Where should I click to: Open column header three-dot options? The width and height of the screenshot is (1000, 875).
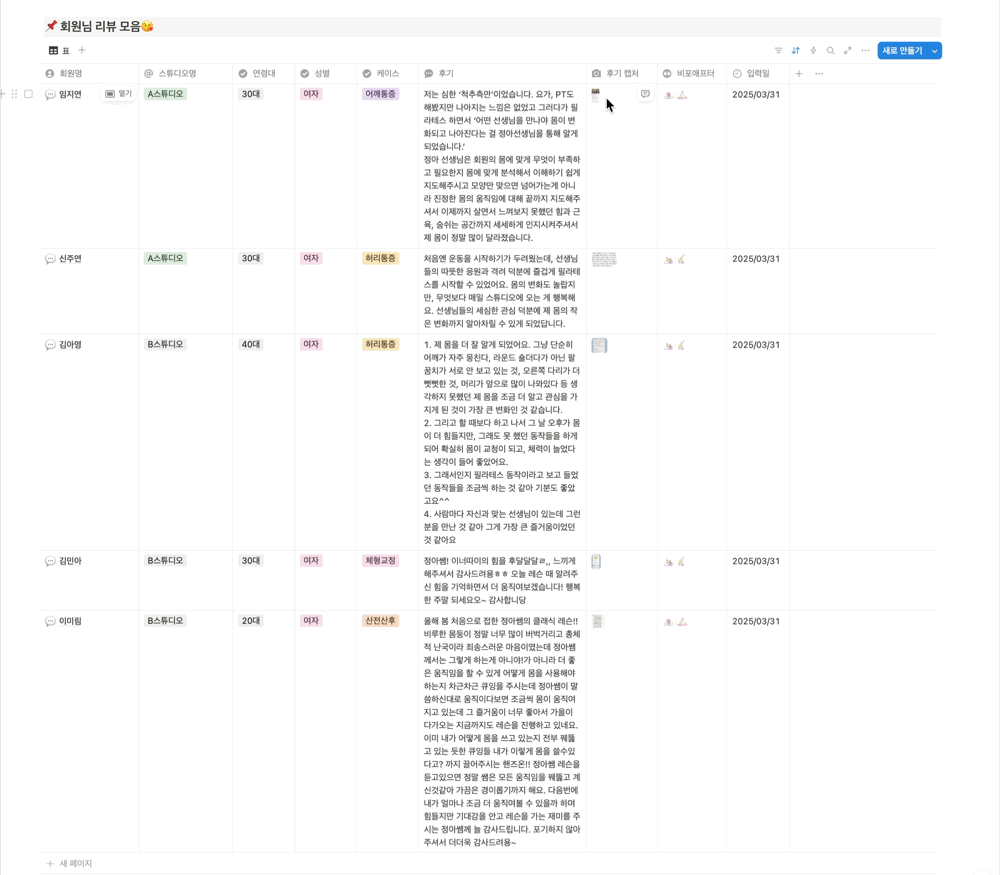point(819,73)
